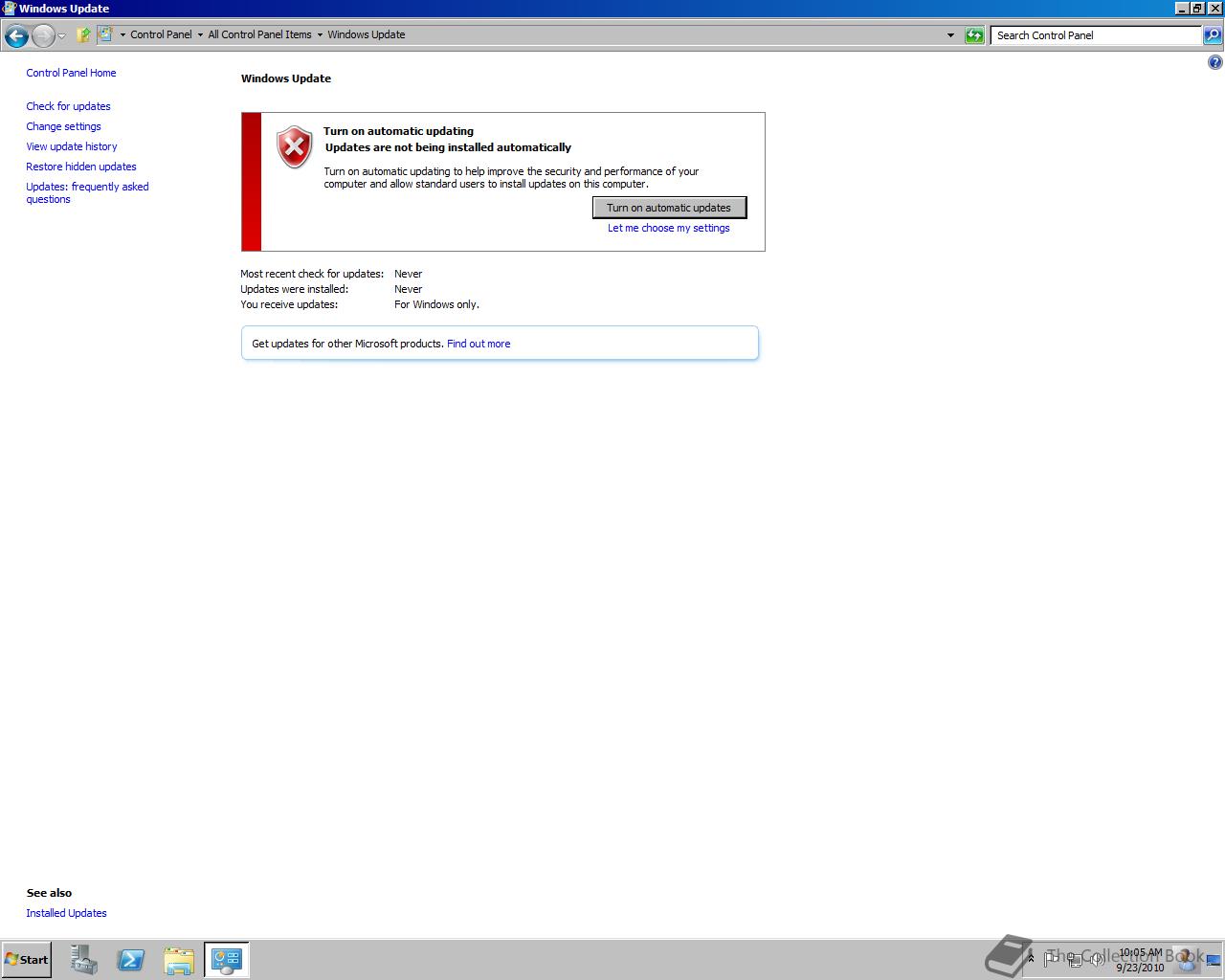Expand dropdown arrow after All Control Panel Items
Image resolution: width=1225 pixels, height=980 pixels.
(320, 35)
